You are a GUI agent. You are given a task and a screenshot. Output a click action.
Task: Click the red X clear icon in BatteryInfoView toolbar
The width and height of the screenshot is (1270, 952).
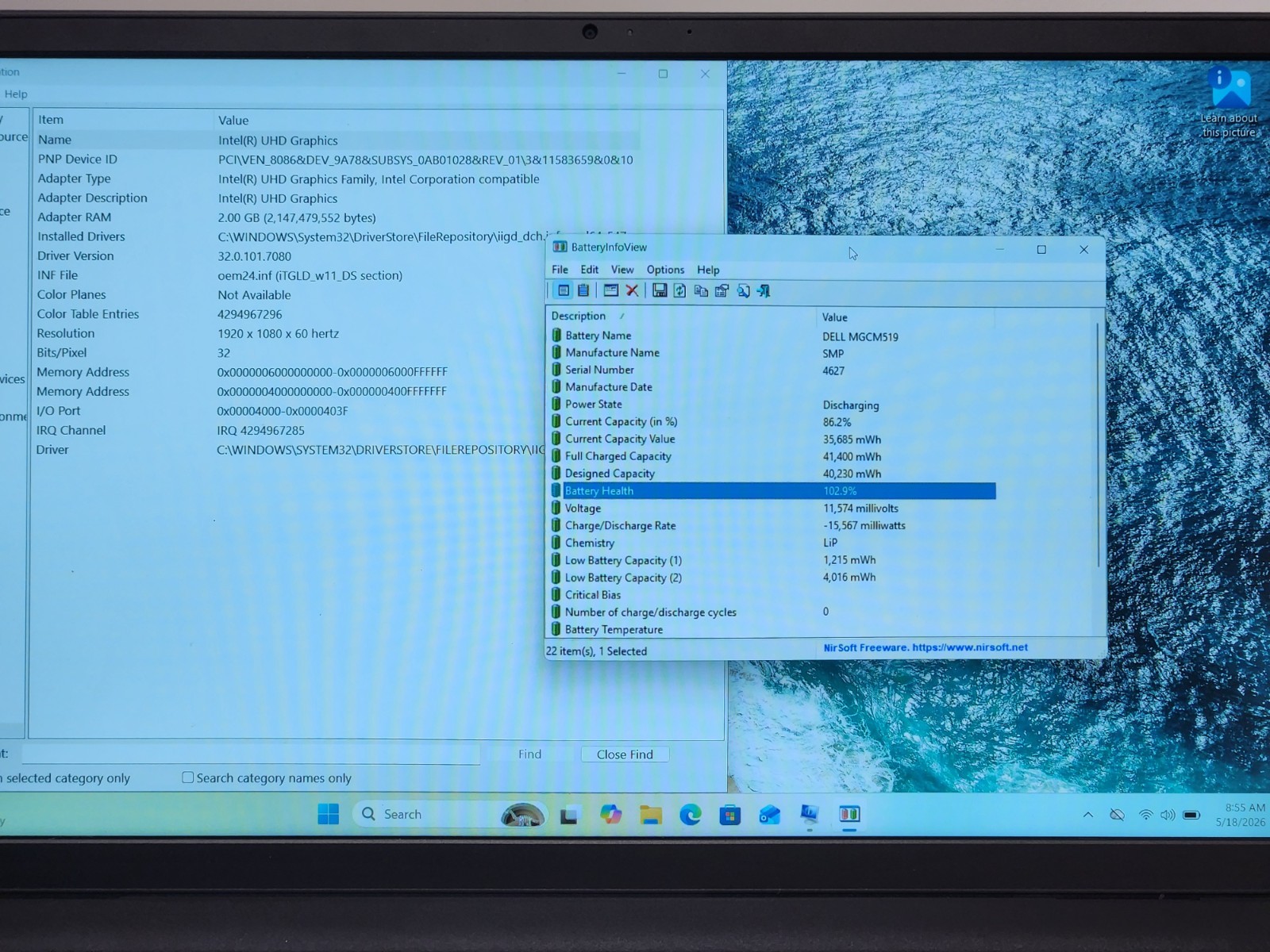pyautogui.click(x=632, y=290)
